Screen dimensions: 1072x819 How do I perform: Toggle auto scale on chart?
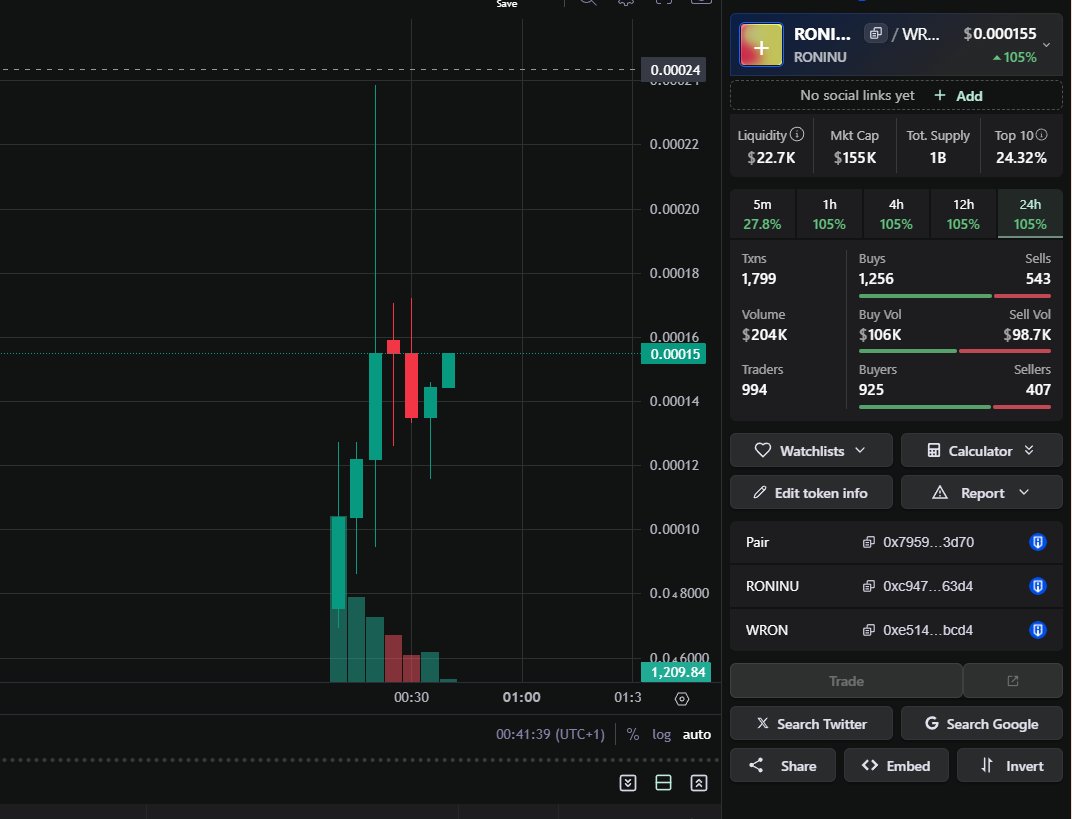click(x=697, y=734)
